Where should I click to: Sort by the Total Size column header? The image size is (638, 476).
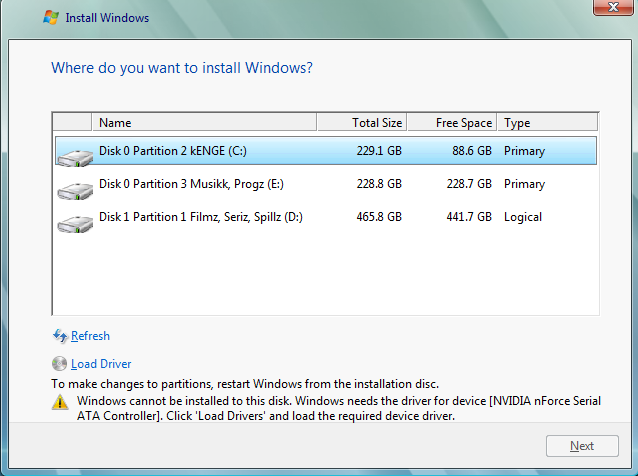tap(362, 122)
